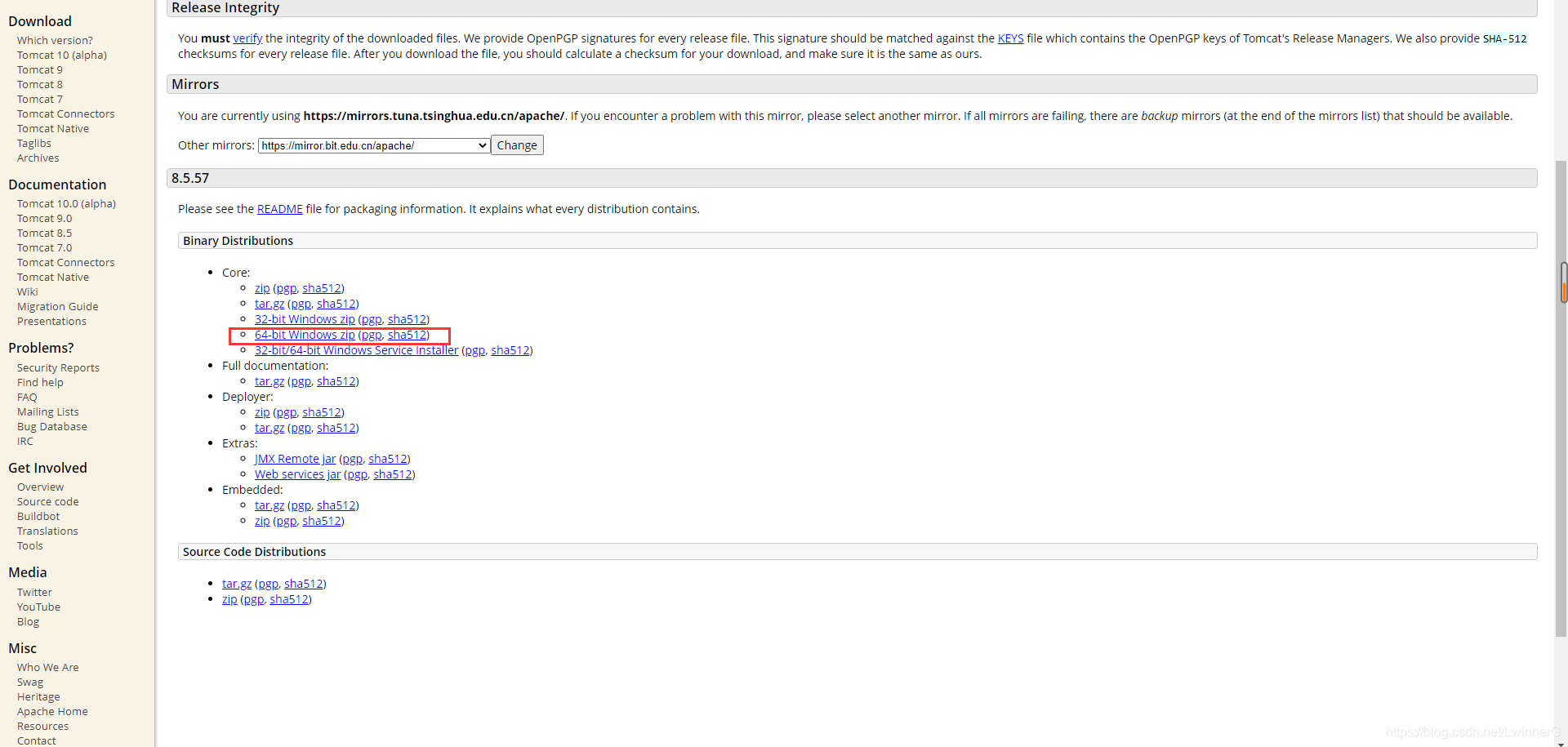Open Tomcat 8.5 documentation
The height and width of the screenshot is (747, 1568).
pyautogui.click(x=45, y=233)
